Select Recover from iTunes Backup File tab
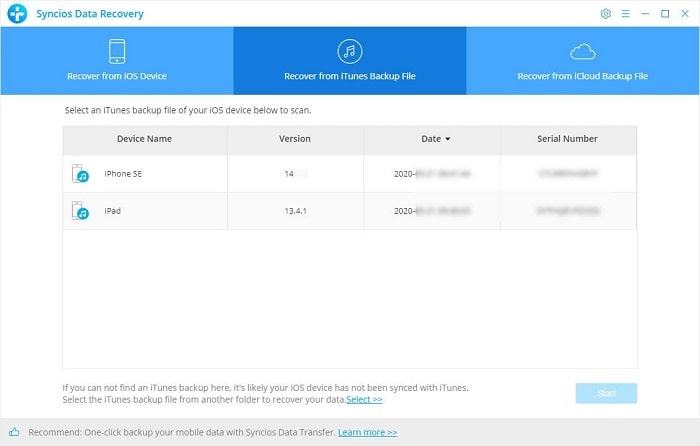The height and width of the screenshot is (446, 700). (x=350, y=61)
